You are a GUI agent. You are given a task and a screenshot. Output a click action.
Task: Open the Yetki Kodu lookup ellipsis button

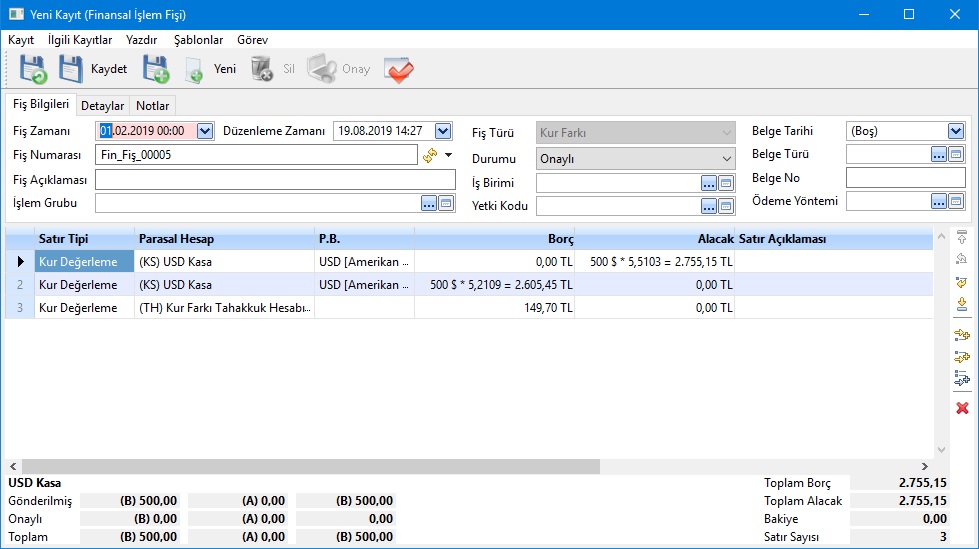(708, 206)
